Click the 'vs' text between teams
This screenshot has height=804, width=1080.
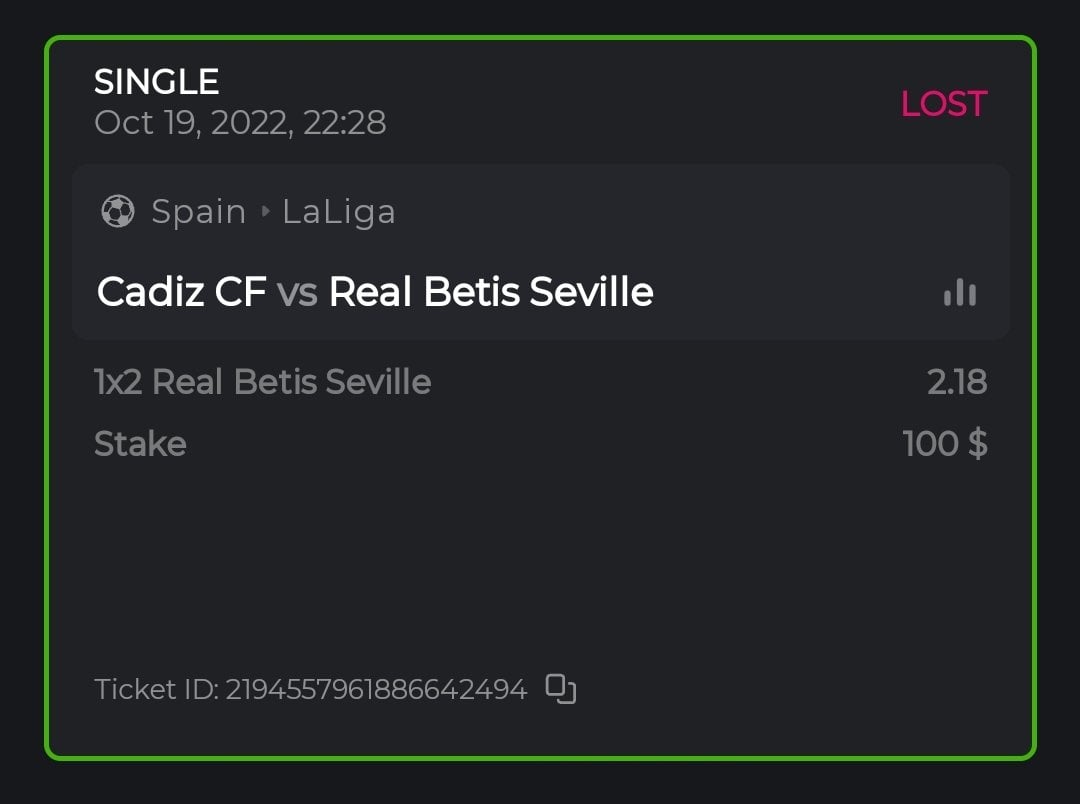297,292
